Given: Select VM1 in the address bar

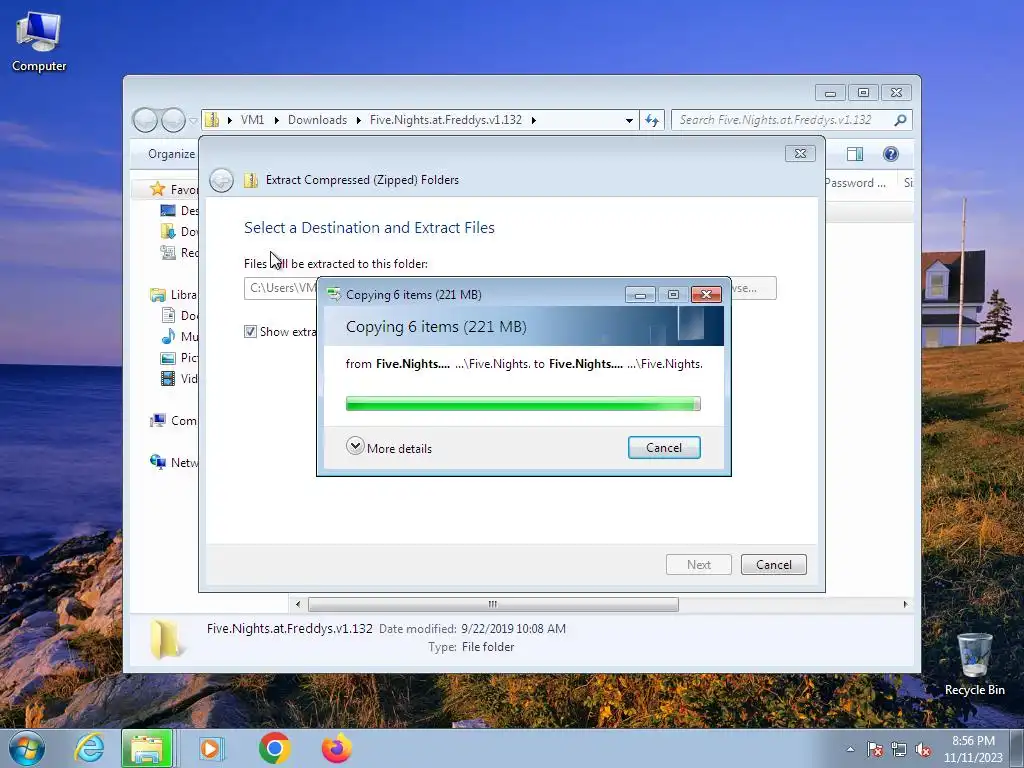Looking at the screenshot, I should tap(252, 120).
